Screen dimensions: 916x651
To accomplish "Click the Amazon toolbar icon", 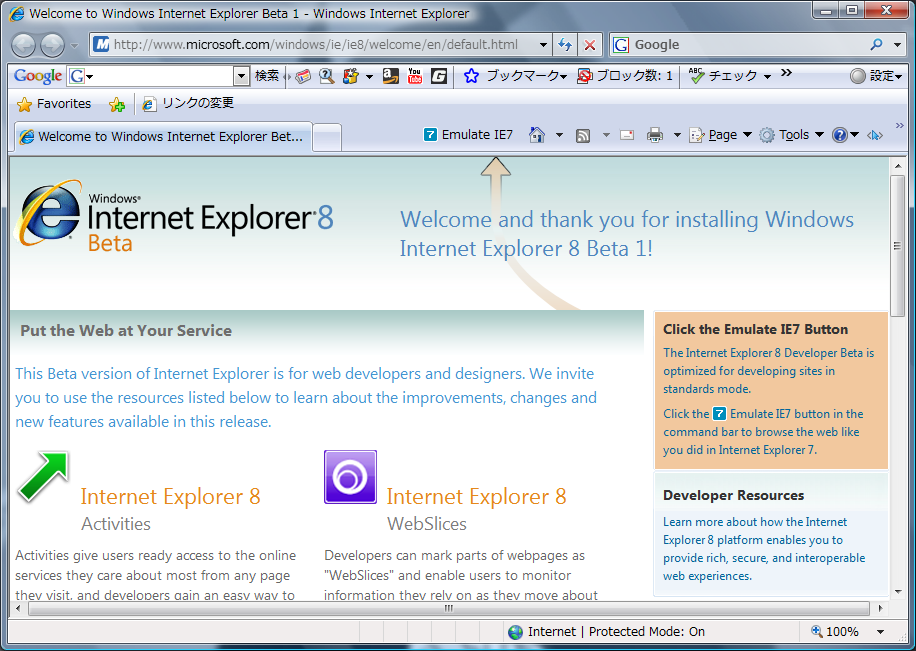I will coord(391,76).
